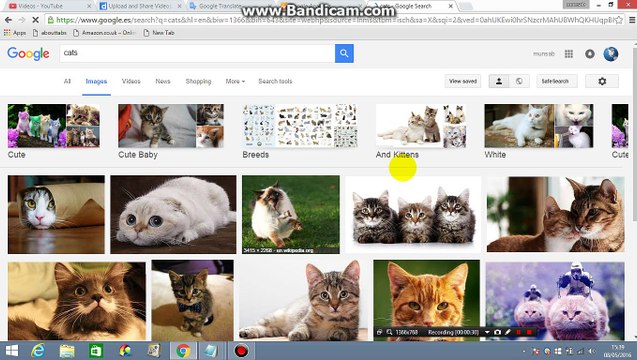The width and height of the screenshot is (637, 360).
Task: Stop the Bandicam recording
Action: tap(529, 332)
